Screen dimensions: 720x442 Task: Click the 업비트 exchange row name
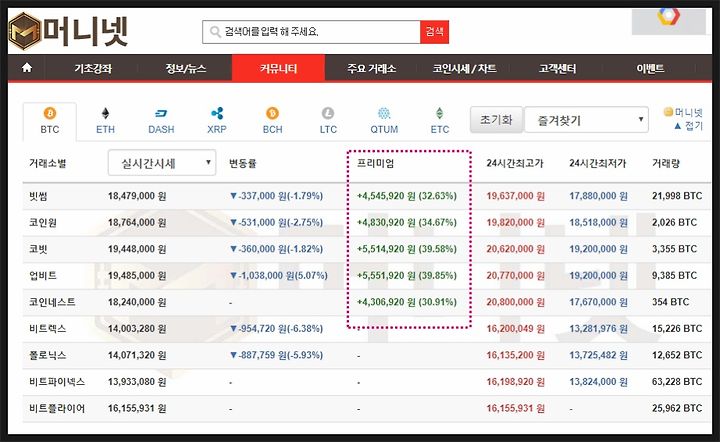pos(43,275)
